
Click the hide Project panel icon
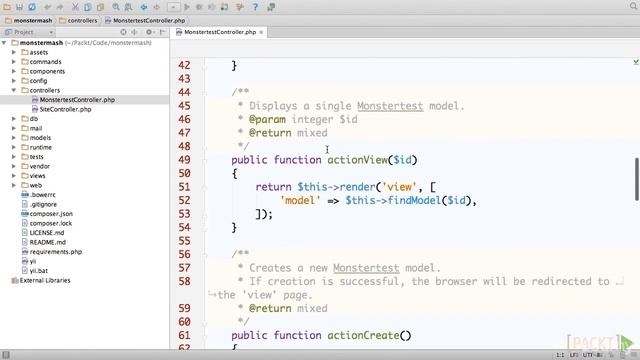162,32
